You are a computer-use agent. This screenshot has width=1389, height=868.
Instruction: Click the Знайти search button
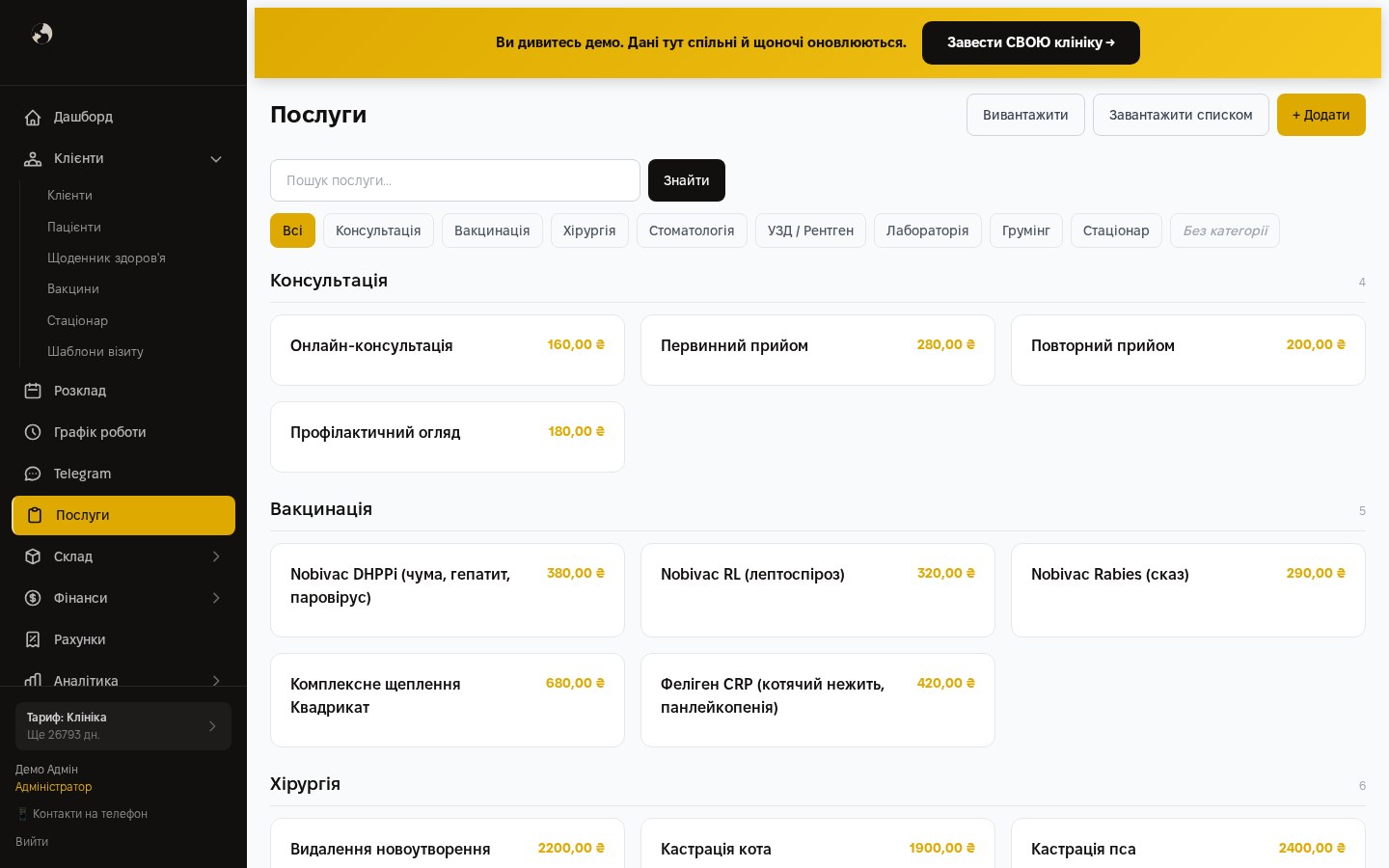point(687,180)
